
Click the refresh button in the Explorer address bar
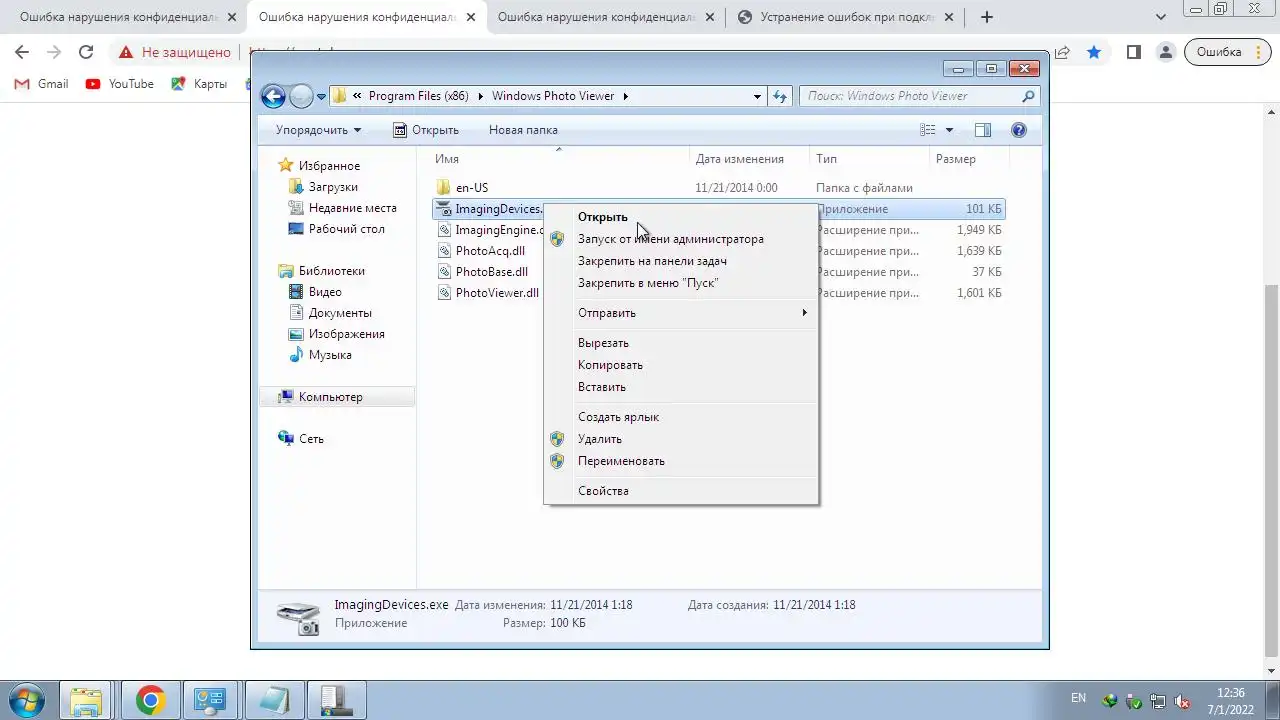(780, 96)
